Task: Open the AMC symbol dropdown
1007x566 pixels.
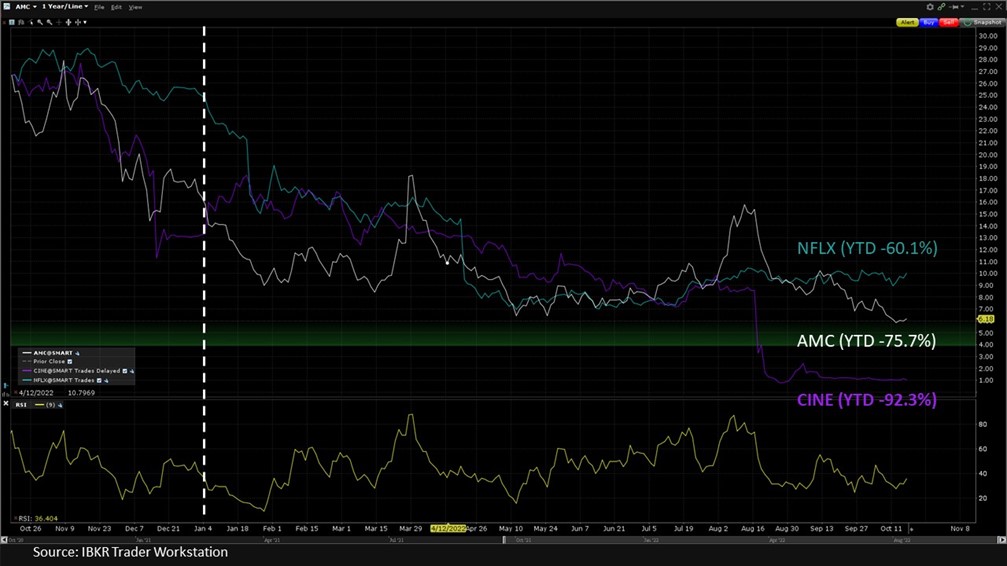Action: click(x=26, y=6)
